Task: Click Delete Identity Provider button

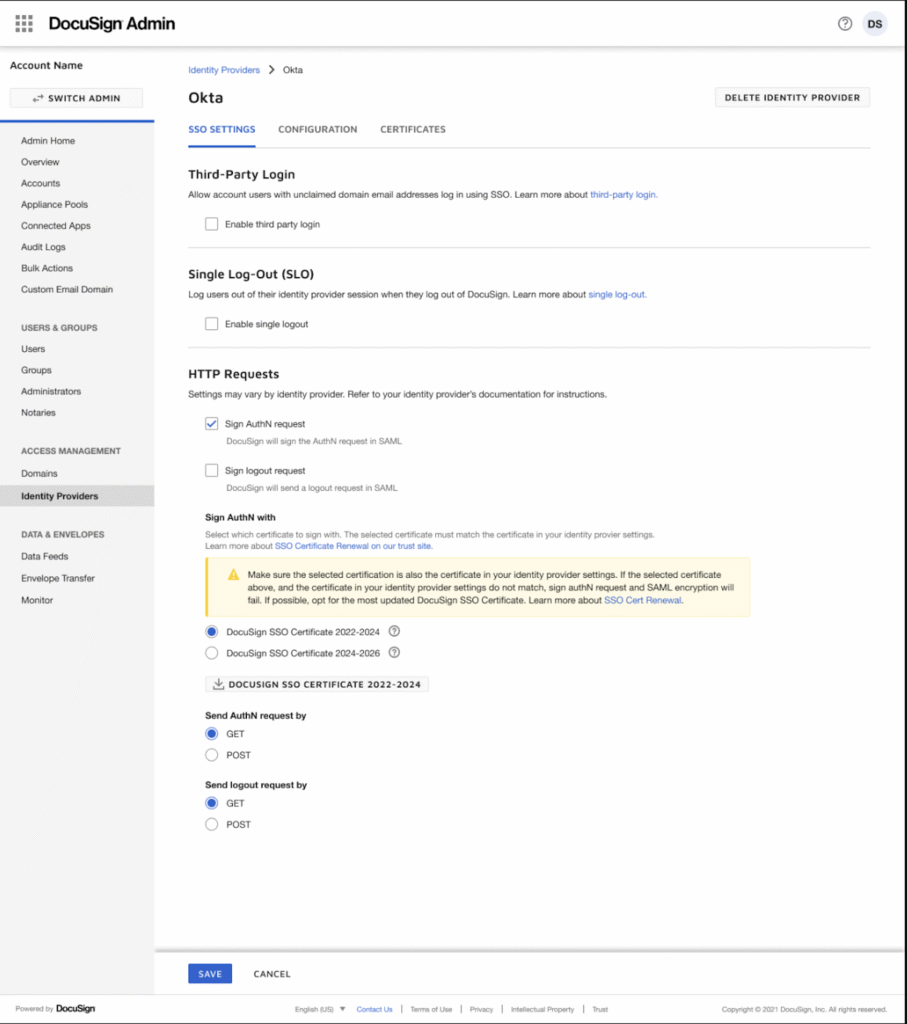Action: (x=792, y=97)
